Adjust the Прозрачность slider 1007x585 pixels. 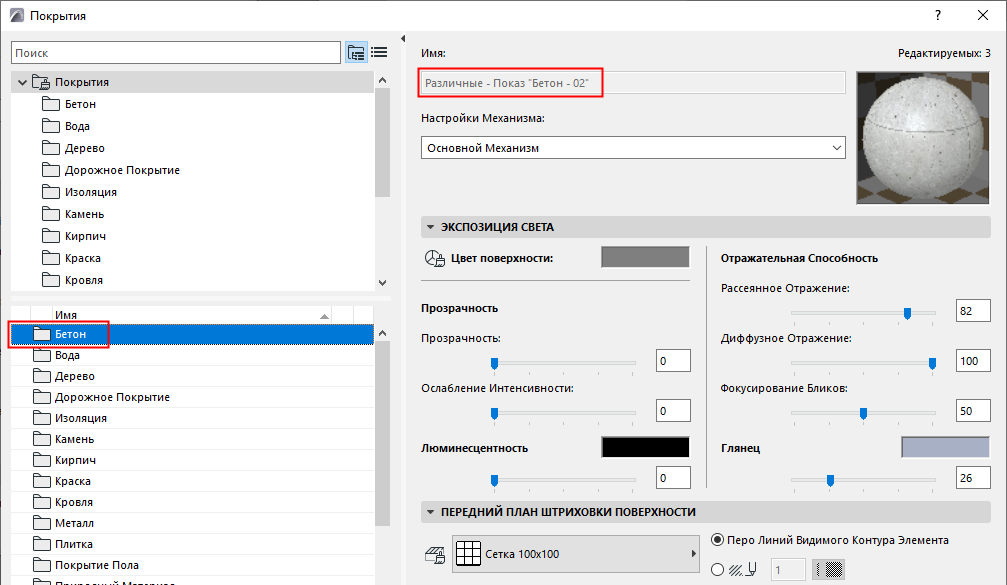click(495, 363)
